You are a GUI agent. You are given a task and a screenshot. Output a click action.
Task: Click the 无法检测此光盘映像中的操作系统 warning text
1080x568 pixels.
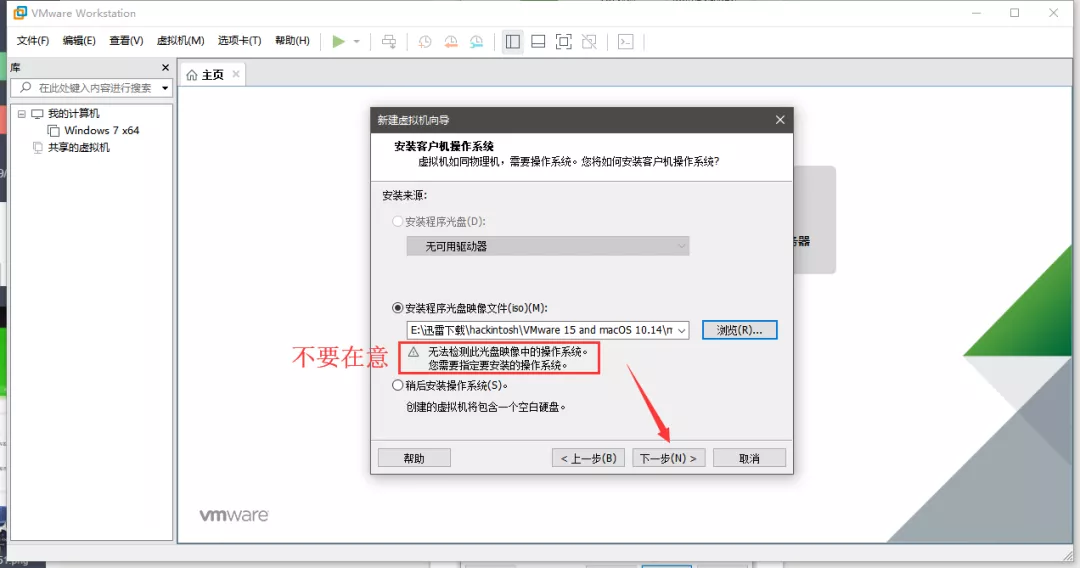click(x=508, y=352)
